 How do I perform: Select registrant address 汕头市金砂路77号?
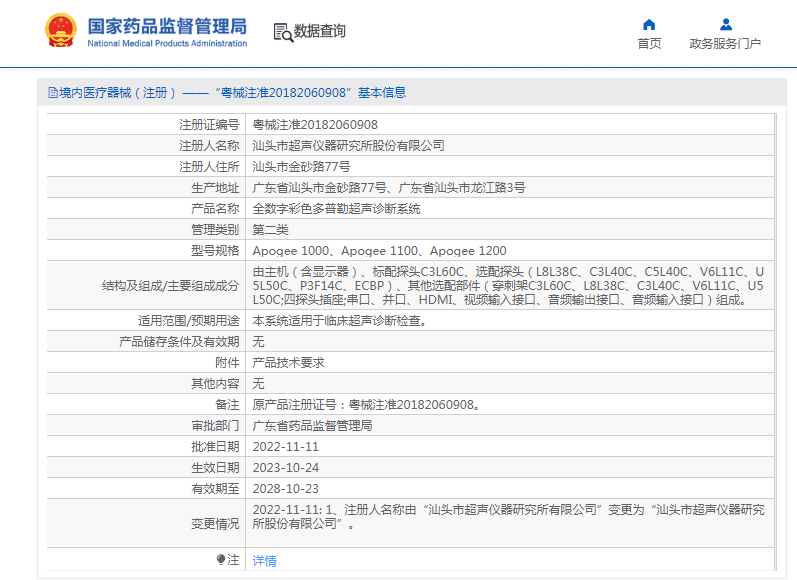[x=301, y=167]
